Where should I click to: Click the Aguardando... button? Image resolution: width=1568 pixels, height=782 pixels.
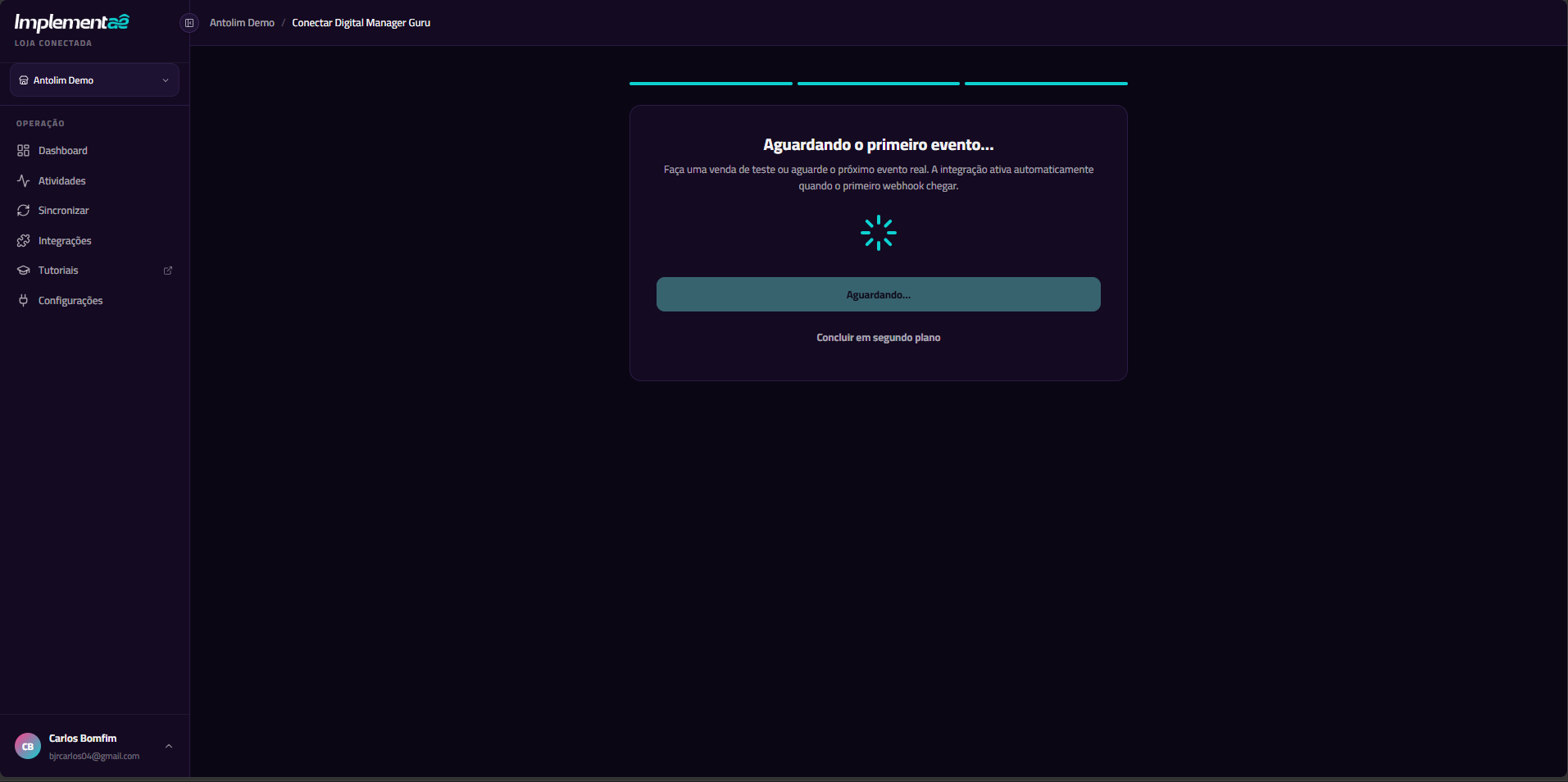coord(879,294)
